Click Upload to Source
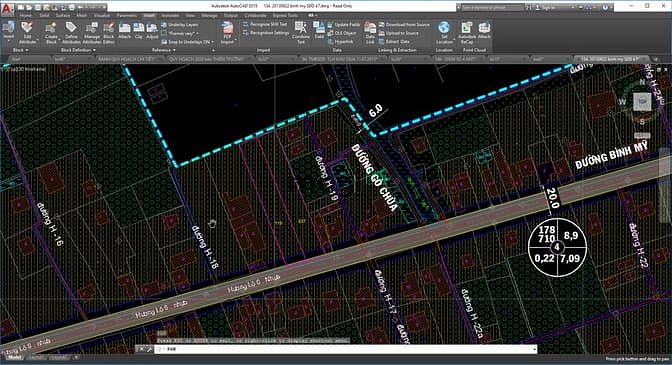Screen dimensions: 672x365 [399, 33]
